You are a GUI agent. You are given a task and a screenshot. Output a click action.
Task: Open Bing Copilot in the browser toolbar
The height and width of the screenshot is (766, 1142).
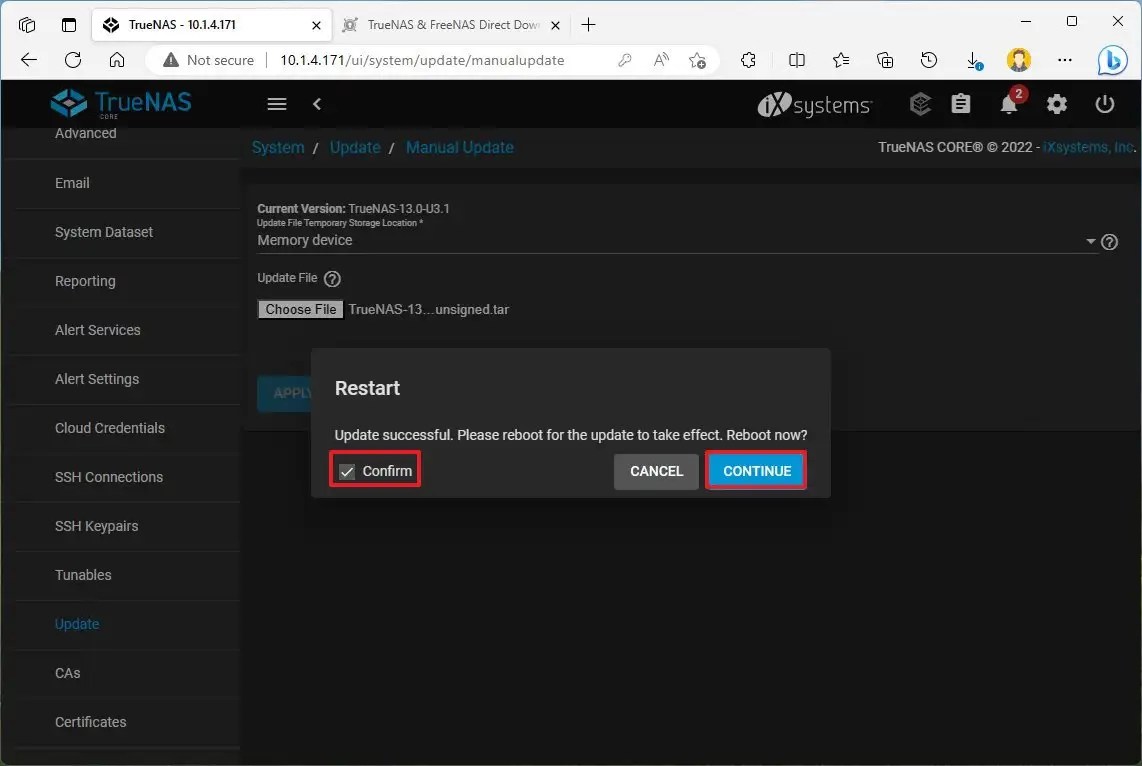(x=1113, y=60)
